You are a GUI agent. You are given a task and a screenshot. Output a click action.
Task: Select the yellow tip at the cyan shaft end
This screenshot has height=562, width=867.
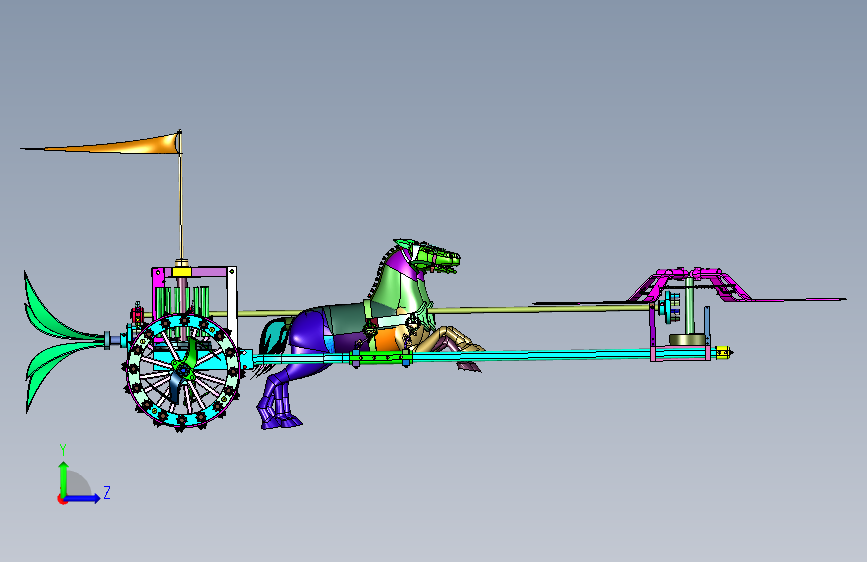pos(723,352)
